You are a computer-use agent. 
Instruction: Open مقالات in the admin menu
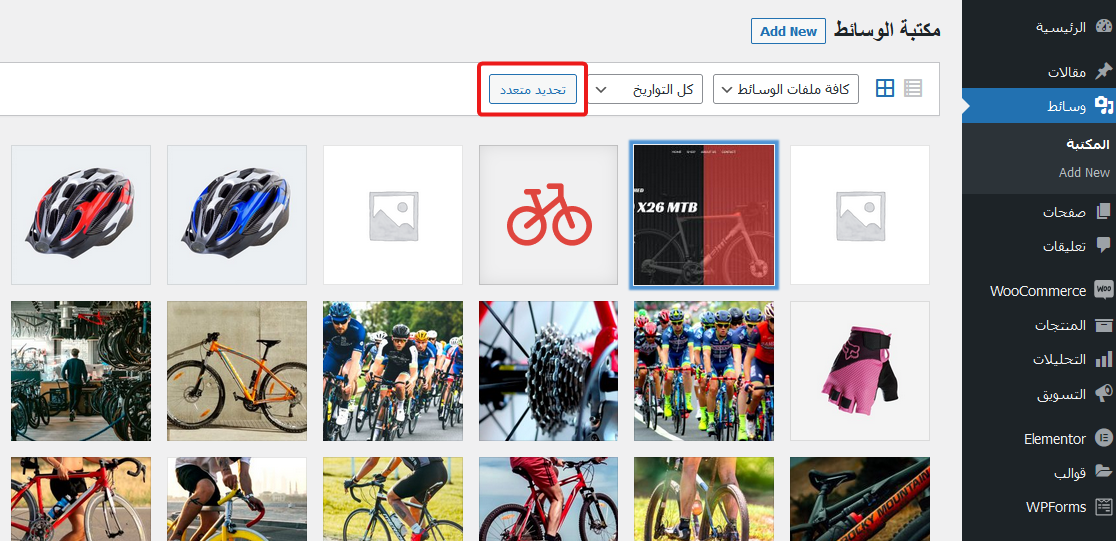(x=1067, y=72)
